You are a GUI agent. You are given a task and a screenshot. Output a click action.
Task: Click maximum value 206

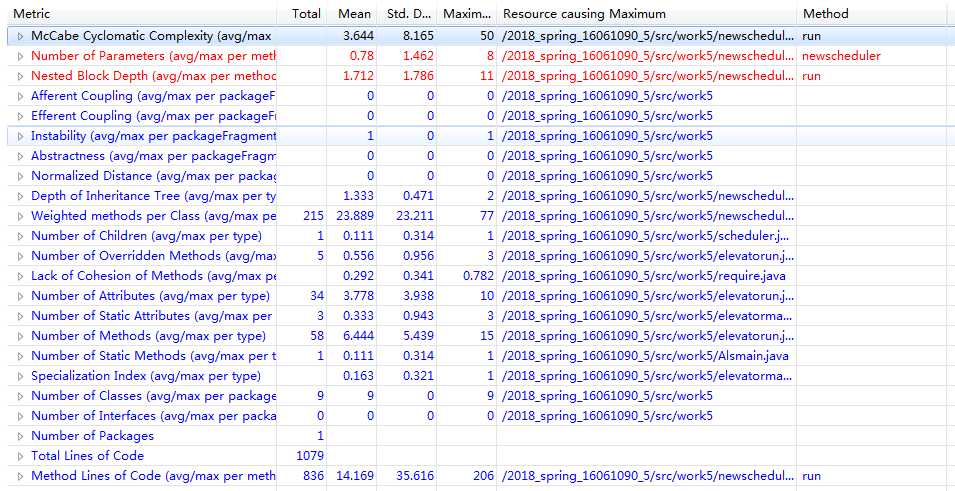pos(484,476)
